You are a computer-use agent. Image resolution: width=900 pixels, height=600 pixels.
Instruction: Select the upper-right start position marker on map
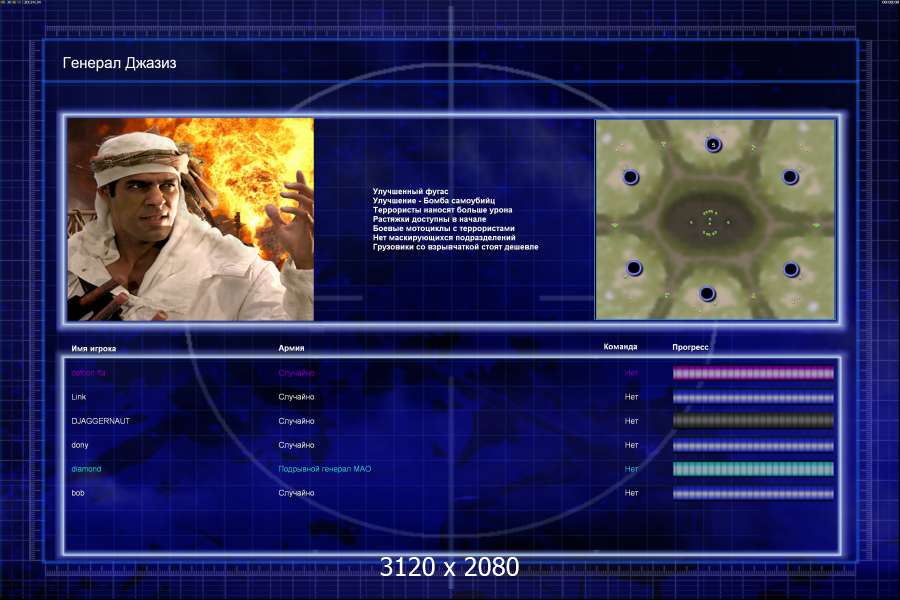pyautogui.click(x=790, y=177)
